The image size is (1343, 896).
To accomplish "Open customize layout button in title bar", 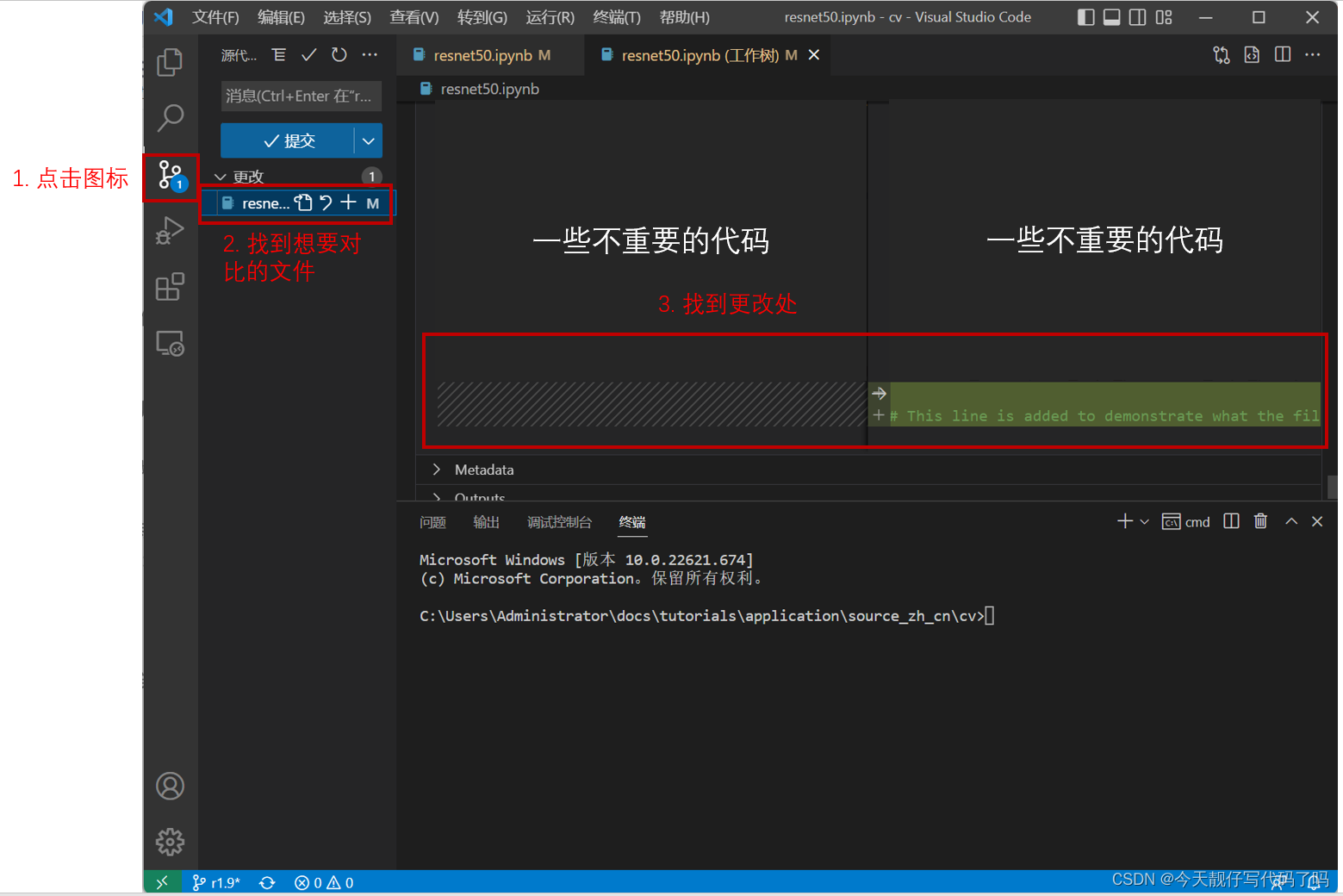I will point(1164,17).
